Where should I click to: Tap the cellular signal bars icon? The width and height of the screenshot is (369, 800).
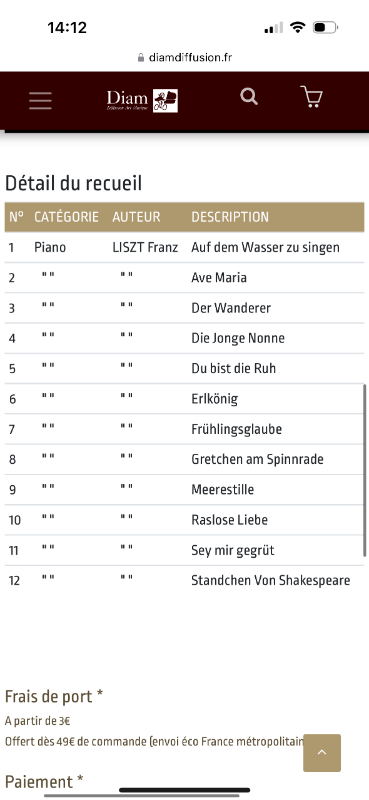pos(274,28)
